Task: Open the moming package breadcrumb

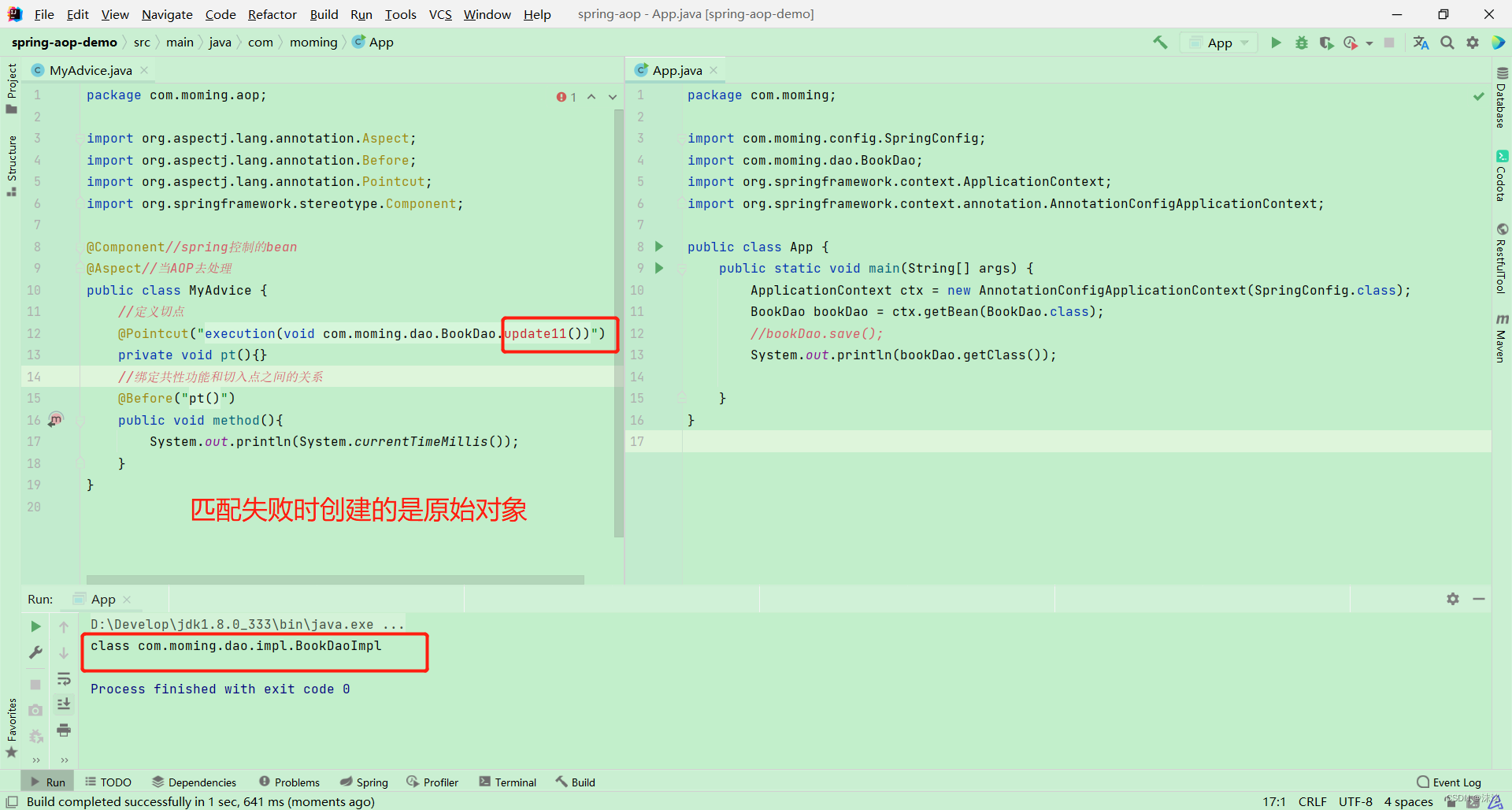Action: tap(313, 42)
